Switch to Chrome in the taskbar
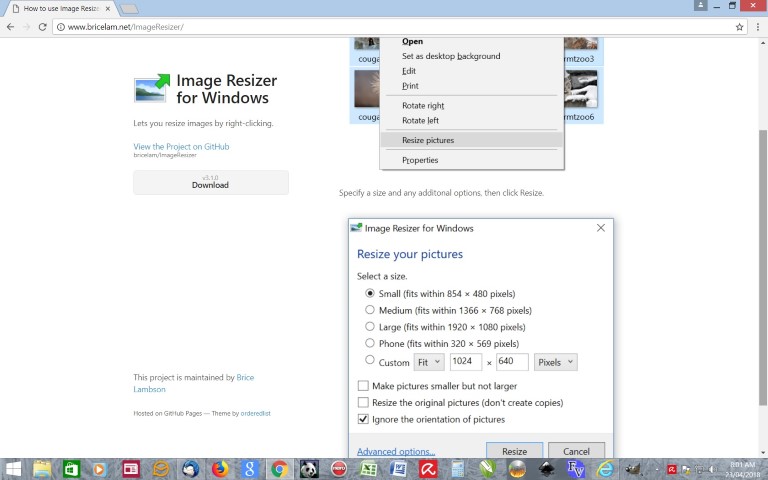 [x=279, y=469]
